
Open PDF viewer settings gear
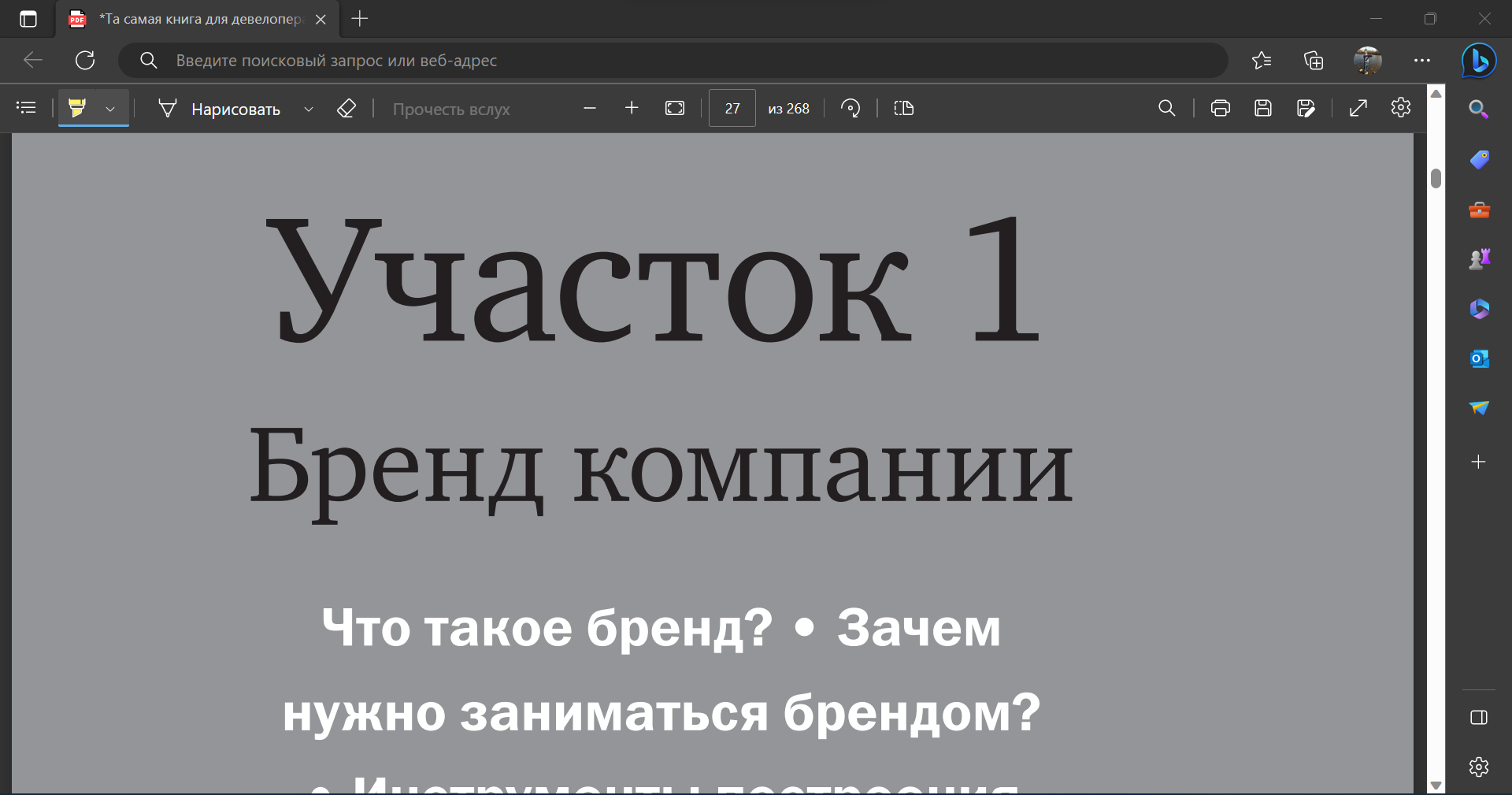pos(1401,107)
